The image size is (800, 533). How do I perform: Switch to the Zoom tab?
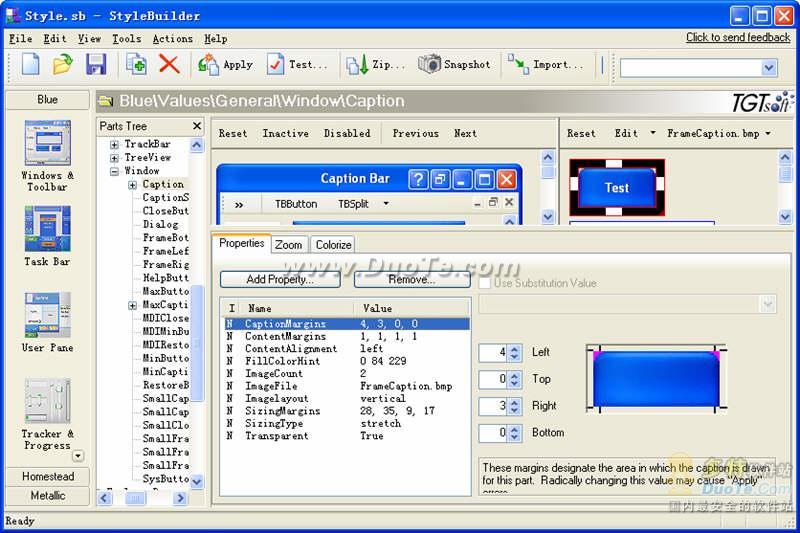click(x=289, y=245)
